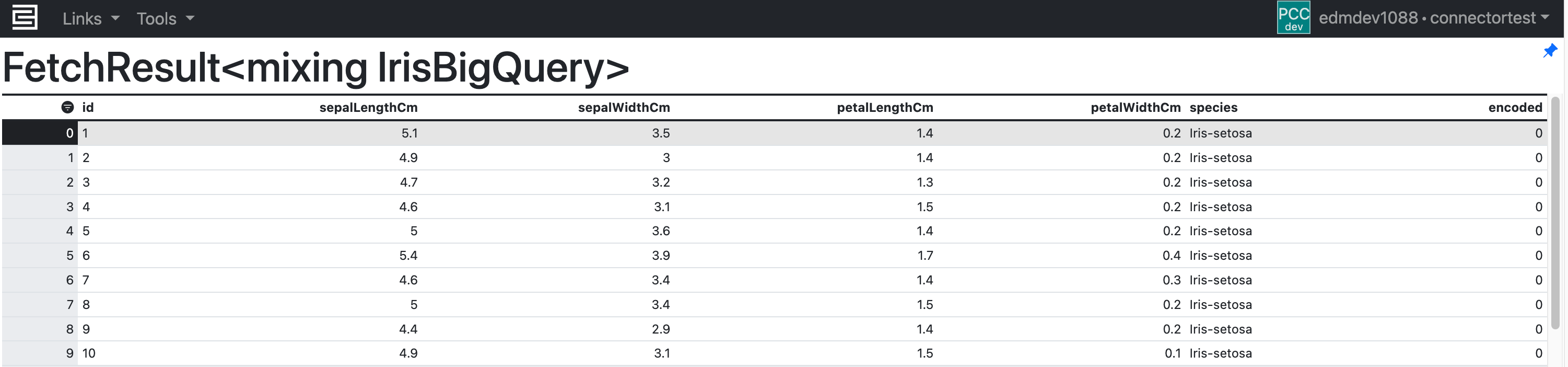
Task: Expand the Tools dropdown menu
Action: coord(165,18)
